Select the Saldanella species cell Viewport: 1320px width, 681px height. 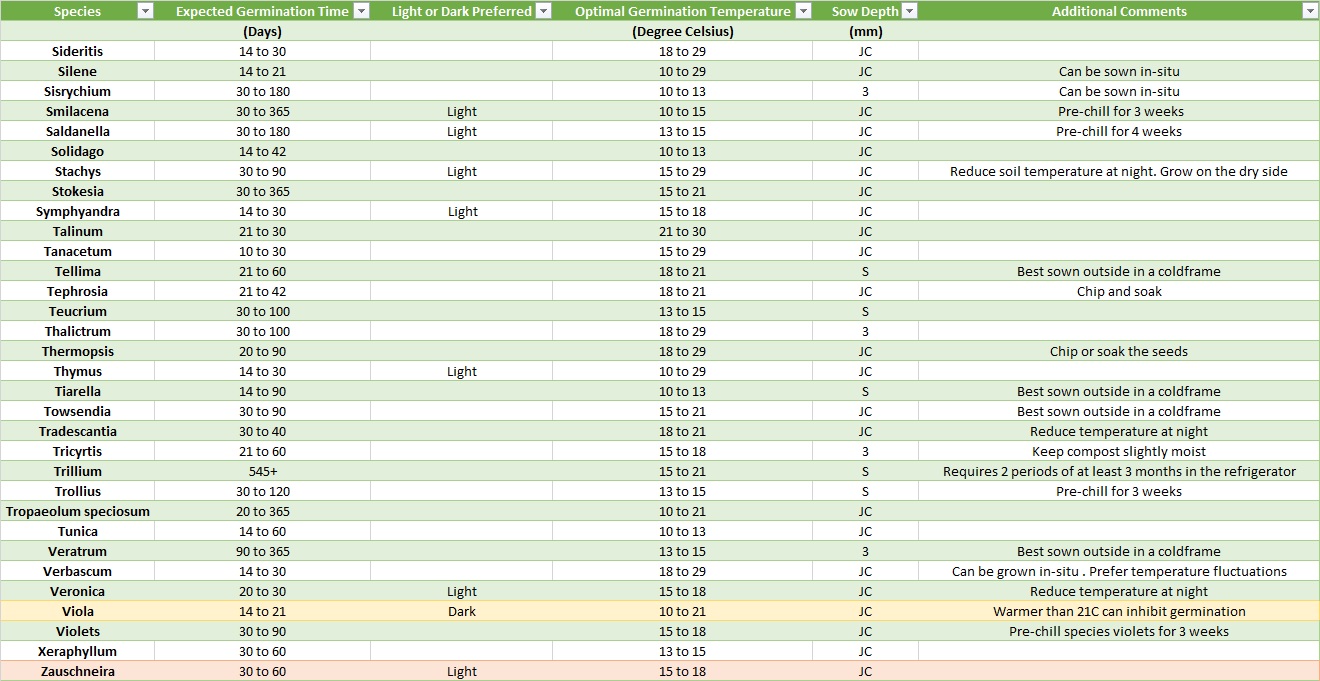pos(77,131)
